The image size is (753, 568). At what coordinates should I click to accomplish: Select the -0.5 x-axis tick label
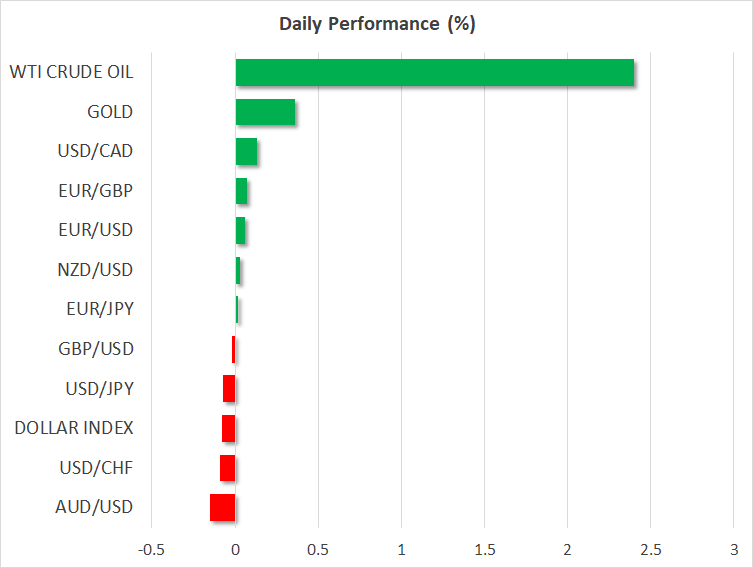coord(152,550)
